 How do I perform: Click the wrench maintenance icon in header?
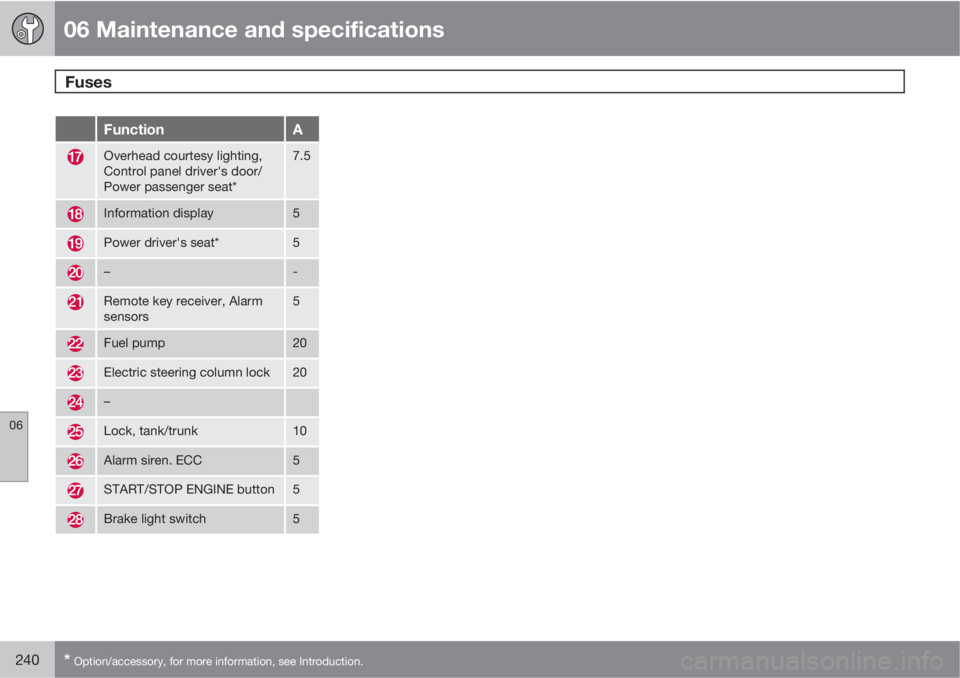[28, 29]
